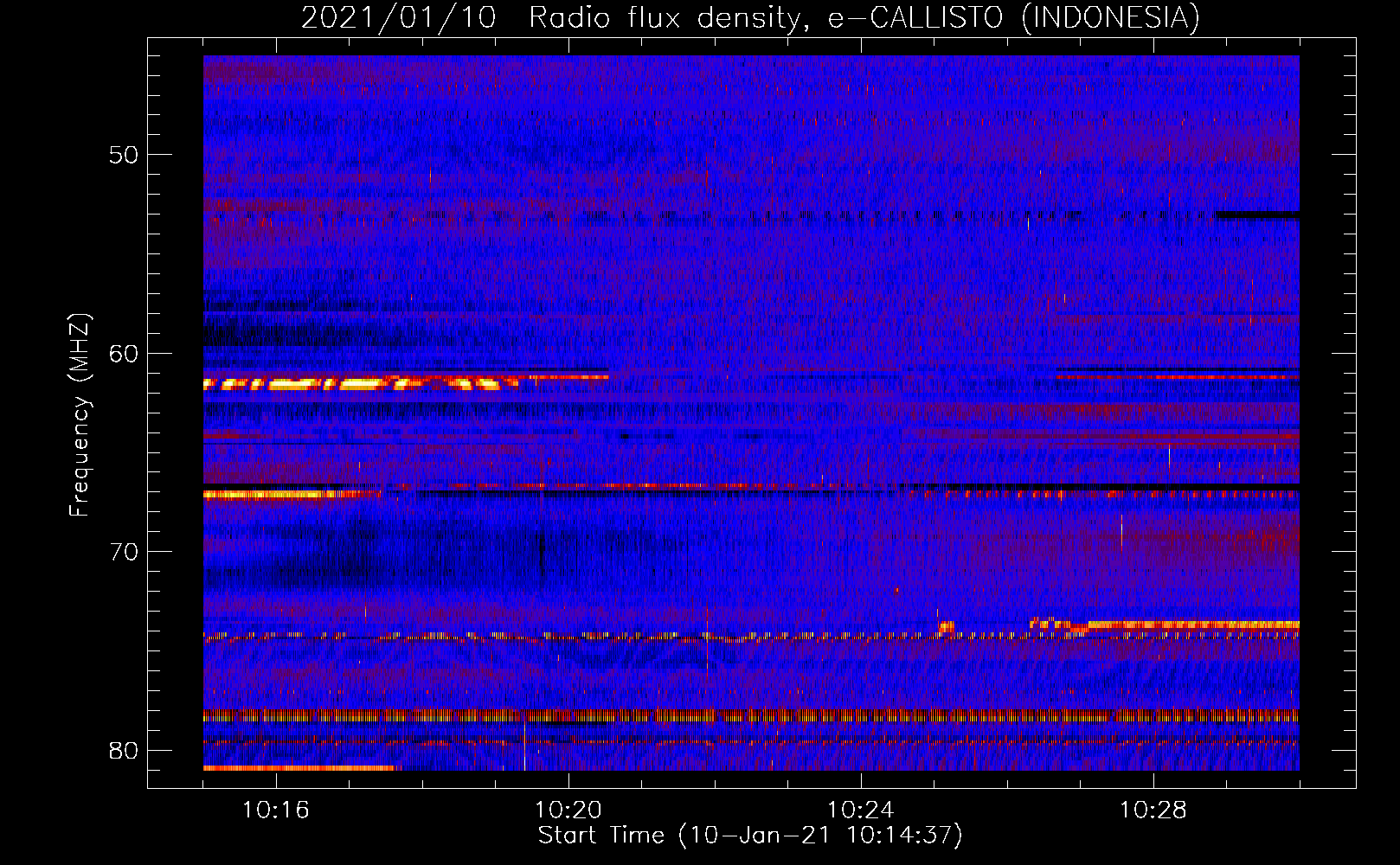This screenshot has width=1400, height=865.
Task: Click the 10:24 time tick label
Action: pyautogui.click(x=861, y=811)
